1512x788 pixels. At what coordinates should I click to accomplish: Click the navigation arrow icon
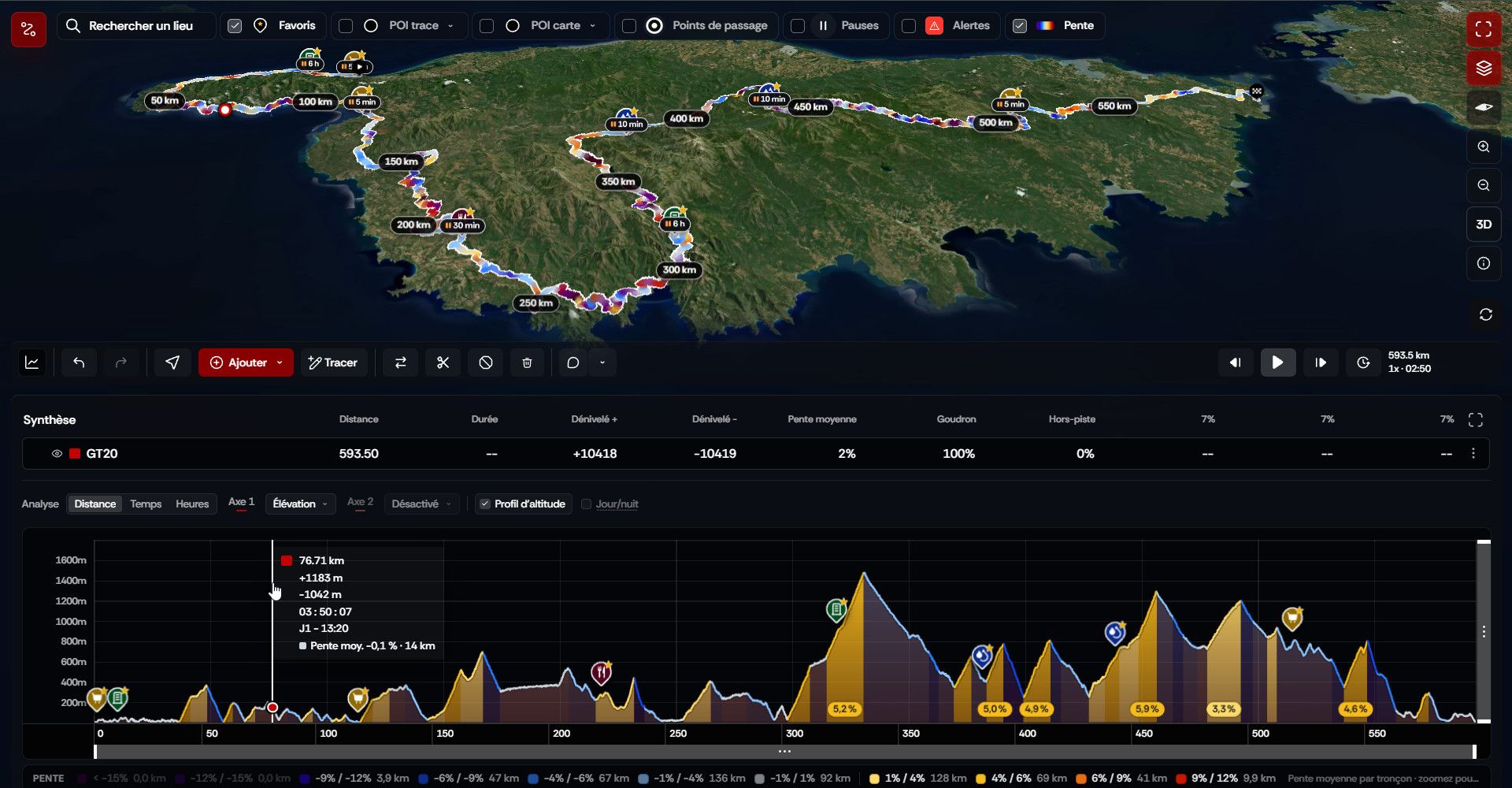172,362
